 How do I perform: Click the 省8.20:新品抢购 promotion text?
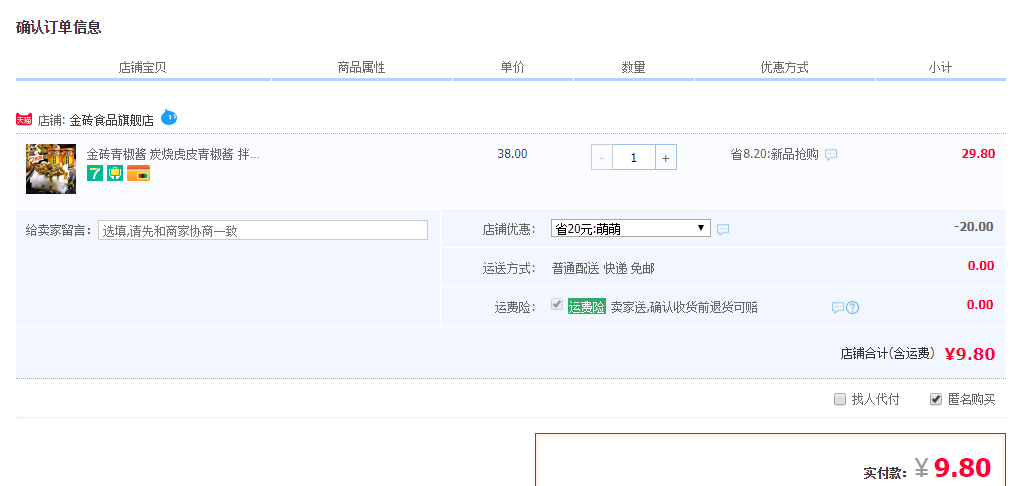[774, 154]
